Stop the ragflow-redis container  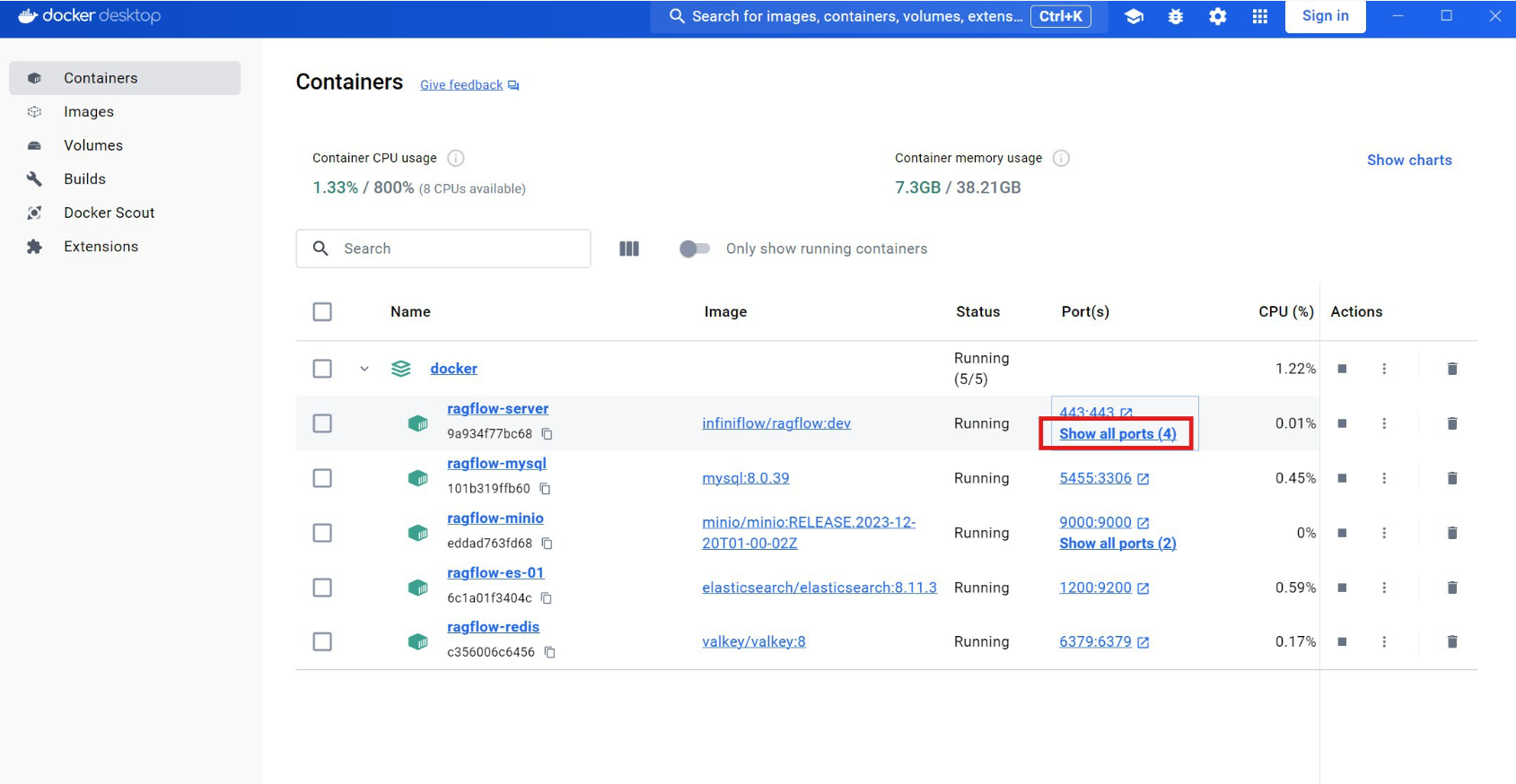click(1342, 641)
